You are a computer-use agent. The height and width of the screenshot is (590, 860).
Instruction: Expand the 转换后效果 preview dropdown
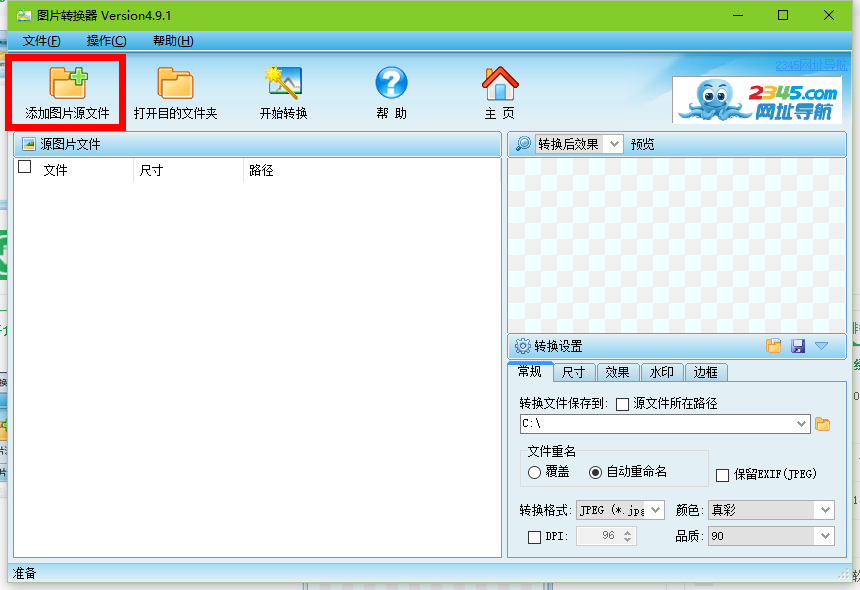pyautogui.click(x=614, y=144)
